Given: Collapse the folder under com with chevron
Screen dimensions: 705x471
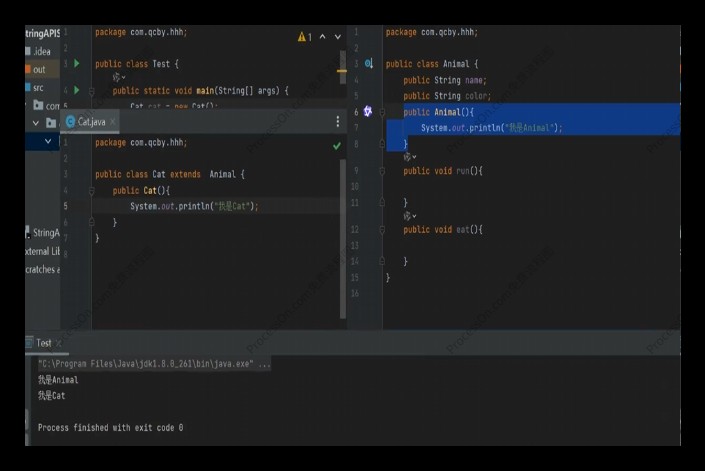Looking at the screenshot, I should pos(36,123).
